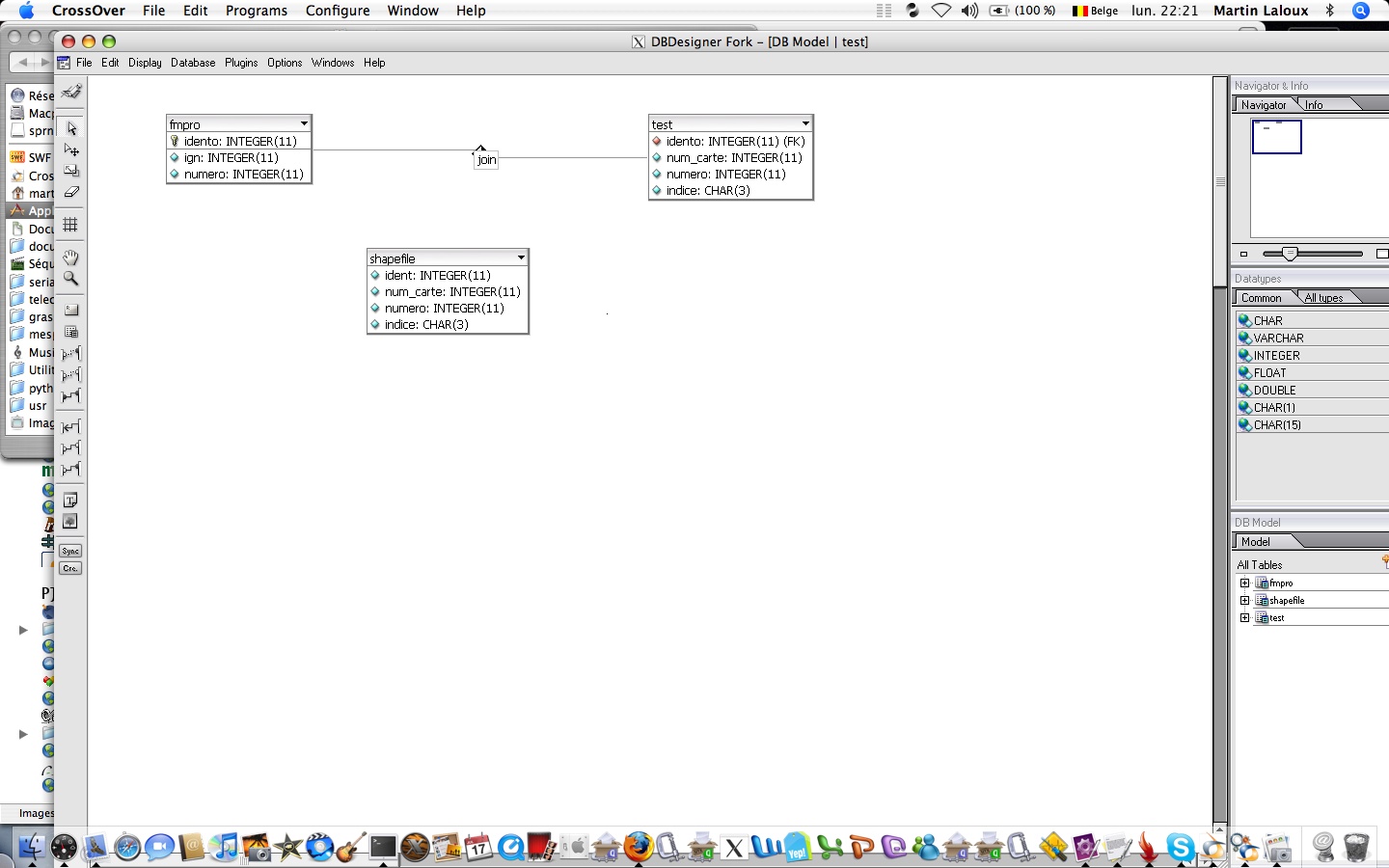Viewport: 1389px width, 868px height.
Task: Select the Eraser (delete) tool
Action: click(70, 192)
